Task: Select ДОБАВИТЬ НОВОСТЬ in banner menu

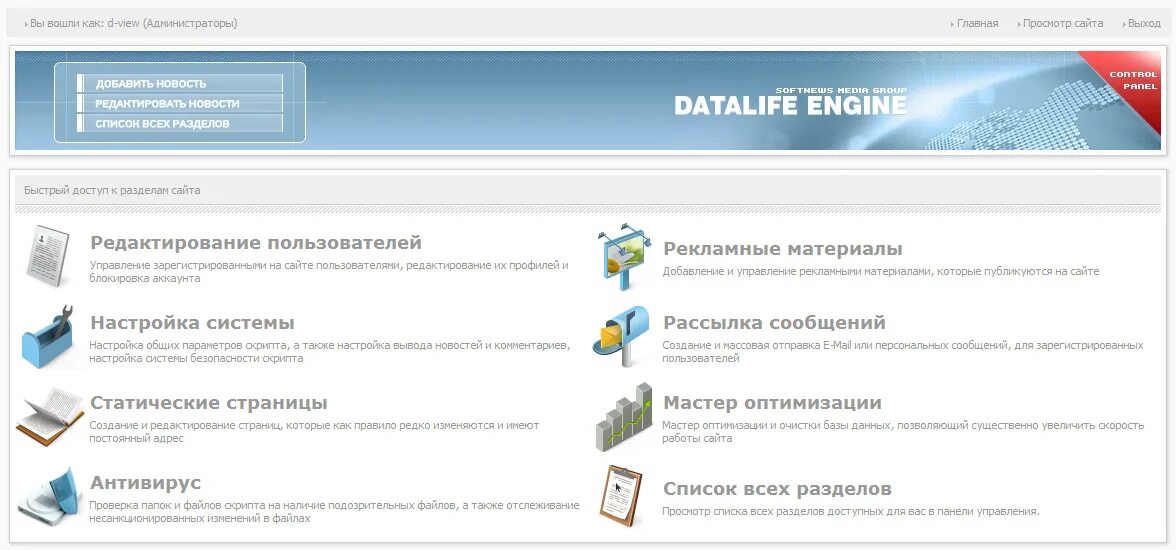Action: click(180, 83)
